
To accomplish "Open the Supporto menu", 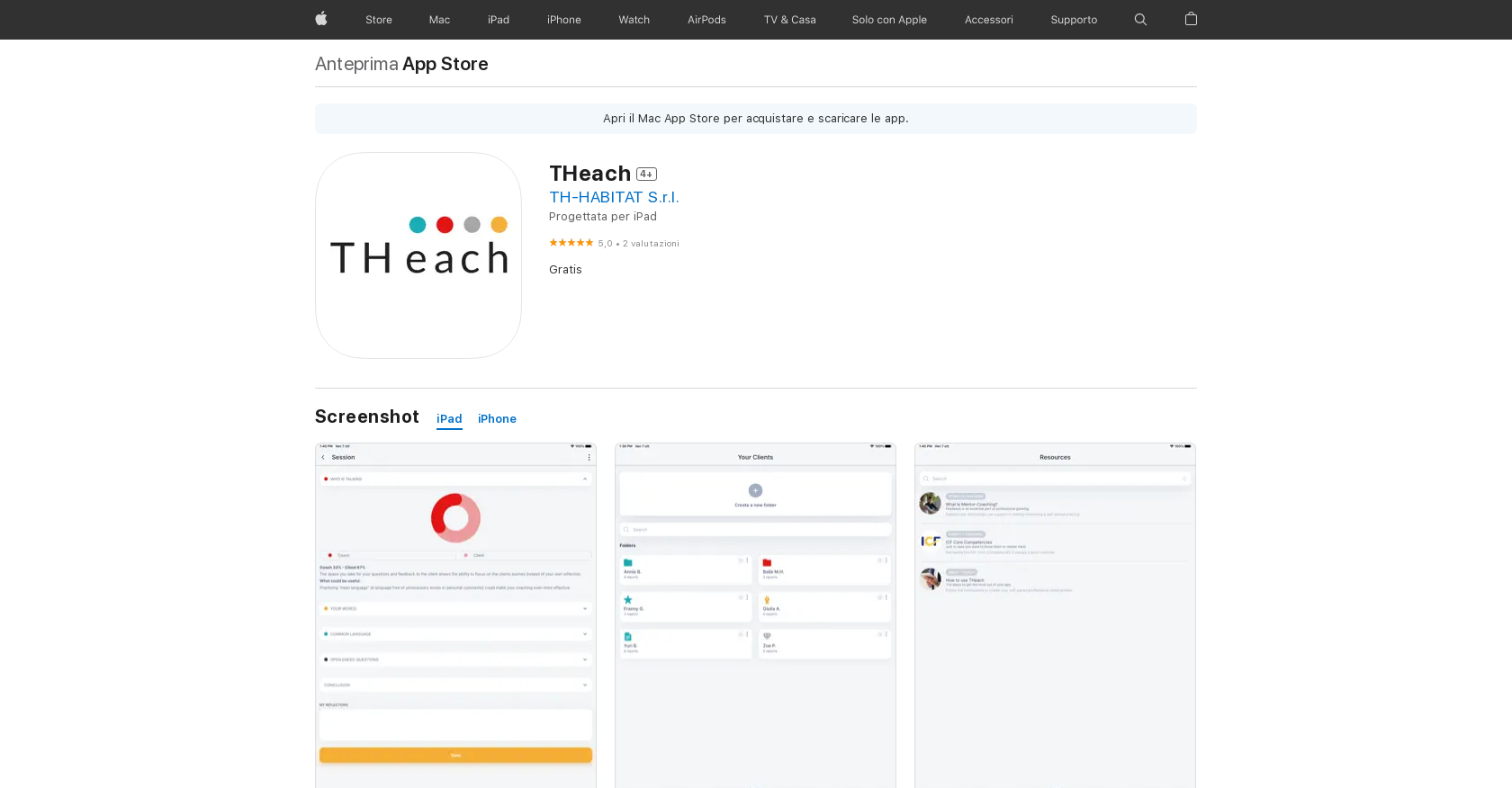I will click(x=1074, y=20).
